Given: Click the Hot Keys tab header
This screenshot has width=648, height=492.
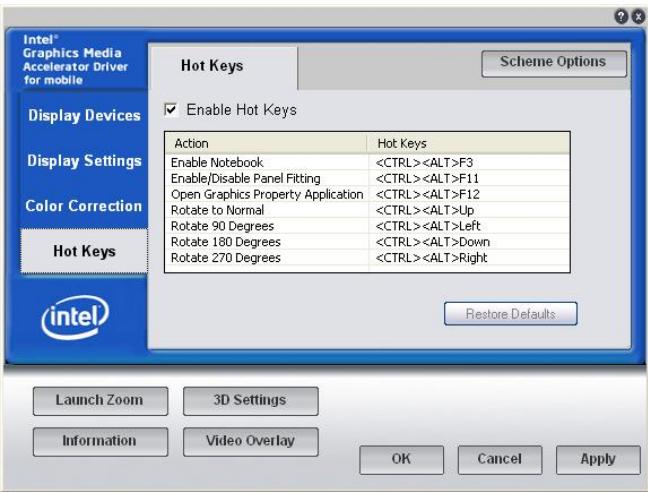Looking at the screenshot, I should tap(223, 66).
